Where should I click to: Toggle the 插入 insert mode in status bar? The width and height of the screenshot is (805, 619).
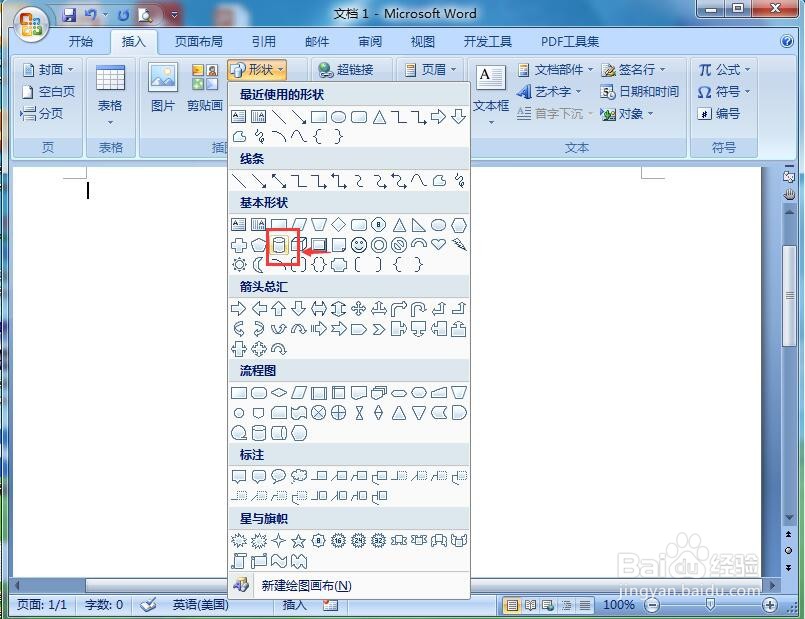point(294,605)
